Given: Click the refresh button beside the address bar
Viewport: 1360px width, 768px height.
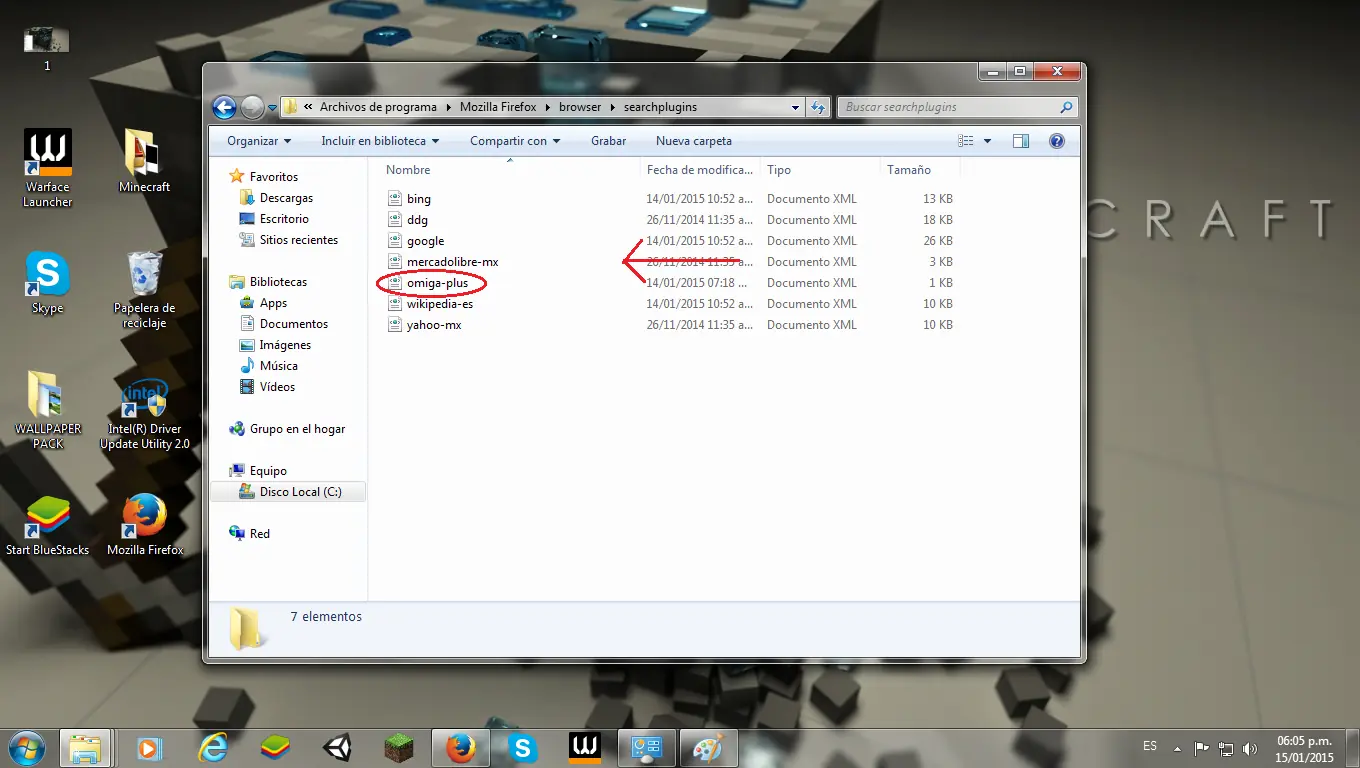Looking at the screenshot, I should 818,107.
